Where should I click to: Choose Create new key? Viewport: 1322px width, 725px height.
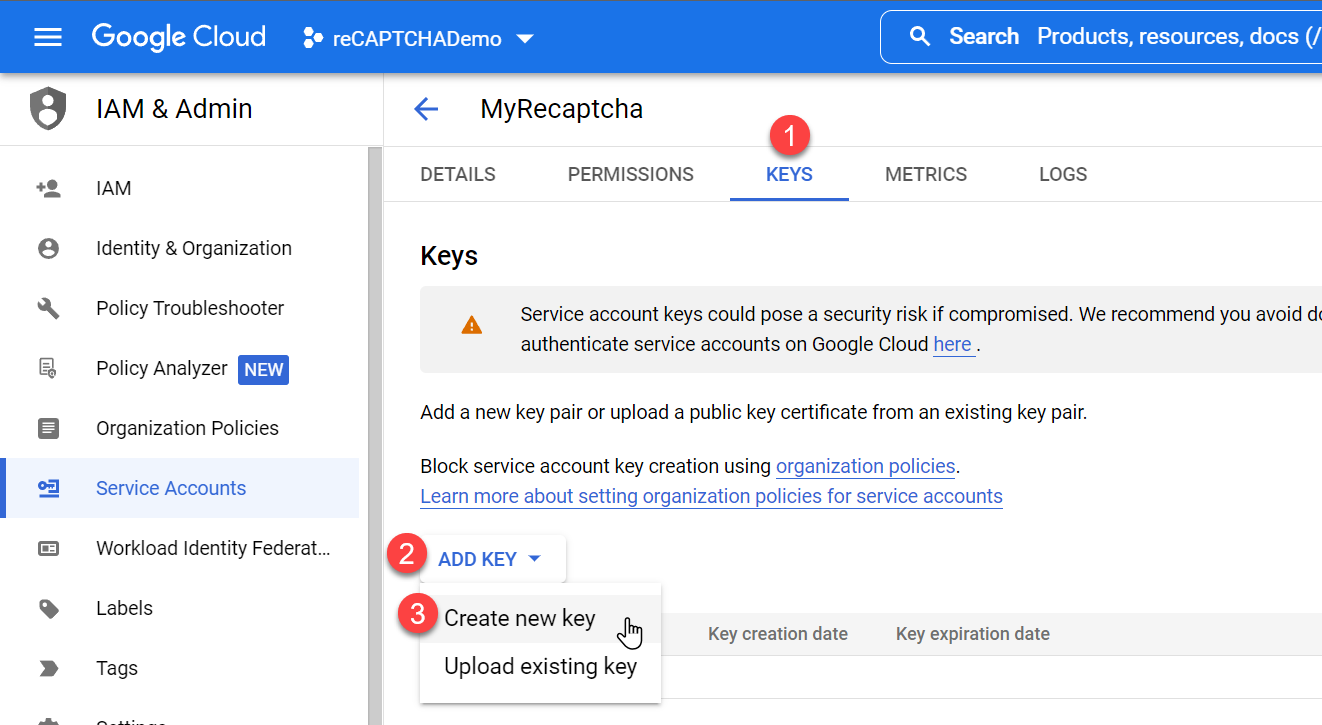pyautogui.click(x=540, y=618)
